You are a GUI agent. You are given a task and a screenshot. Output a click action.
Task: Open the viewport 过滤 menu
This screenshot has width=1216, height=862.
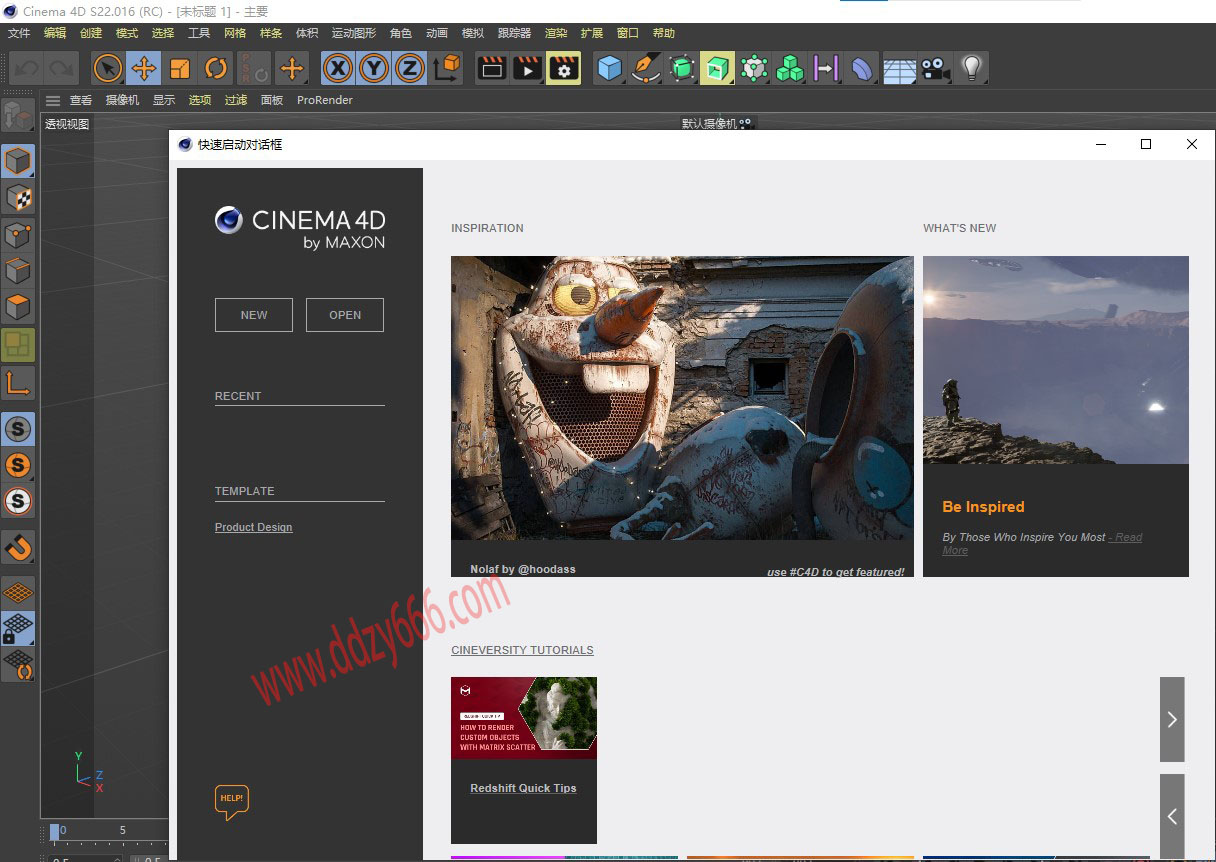coord(236,100)
